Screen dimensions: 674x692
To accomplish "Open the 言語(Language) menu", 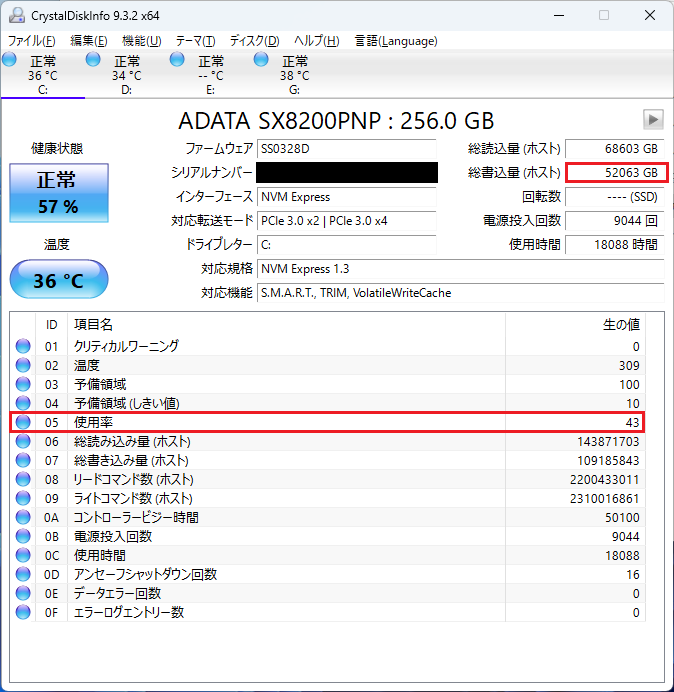I will 396,41.
